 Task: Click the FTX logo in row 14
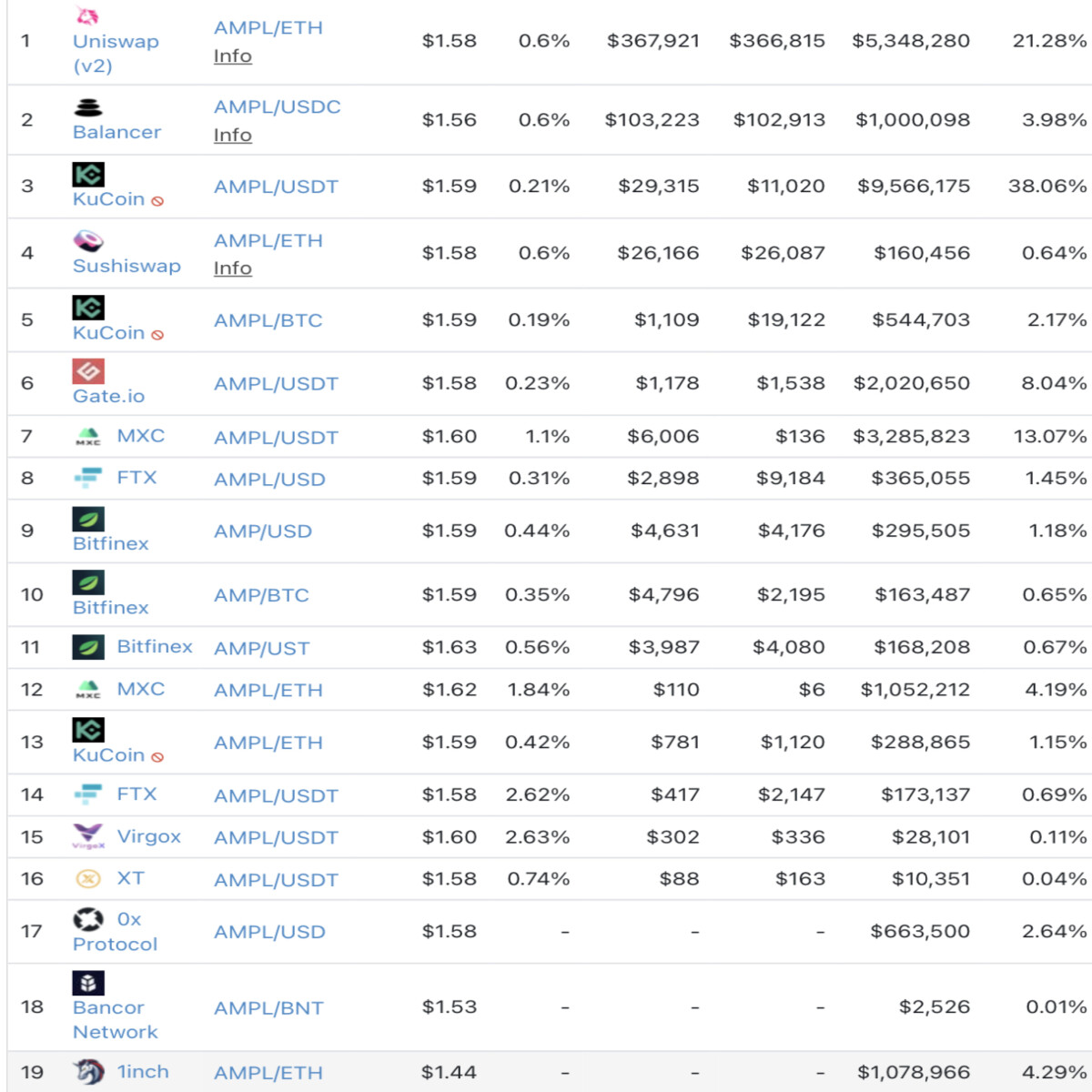(x=87, y=794)
